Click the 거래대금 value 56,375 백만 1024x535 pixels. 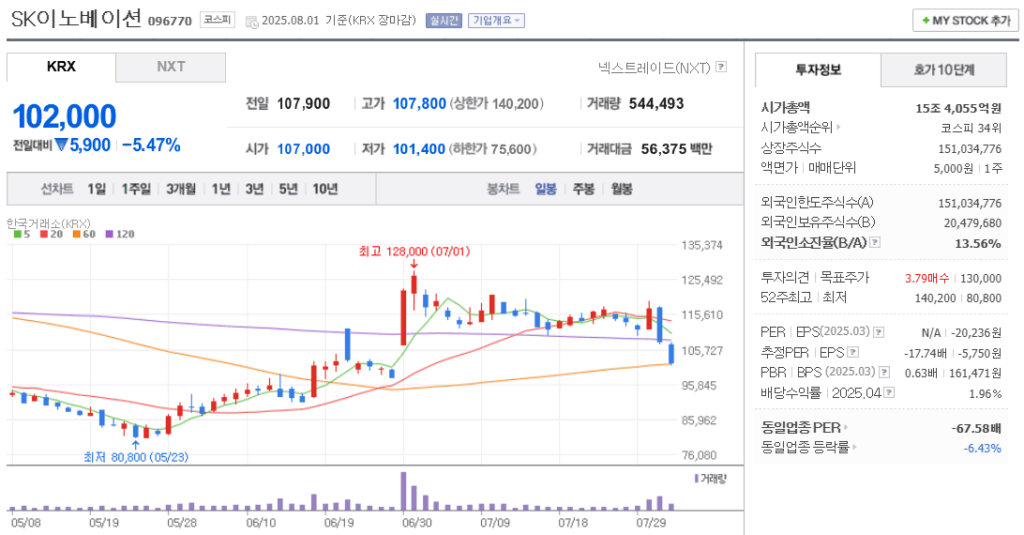tap(676, 149)
